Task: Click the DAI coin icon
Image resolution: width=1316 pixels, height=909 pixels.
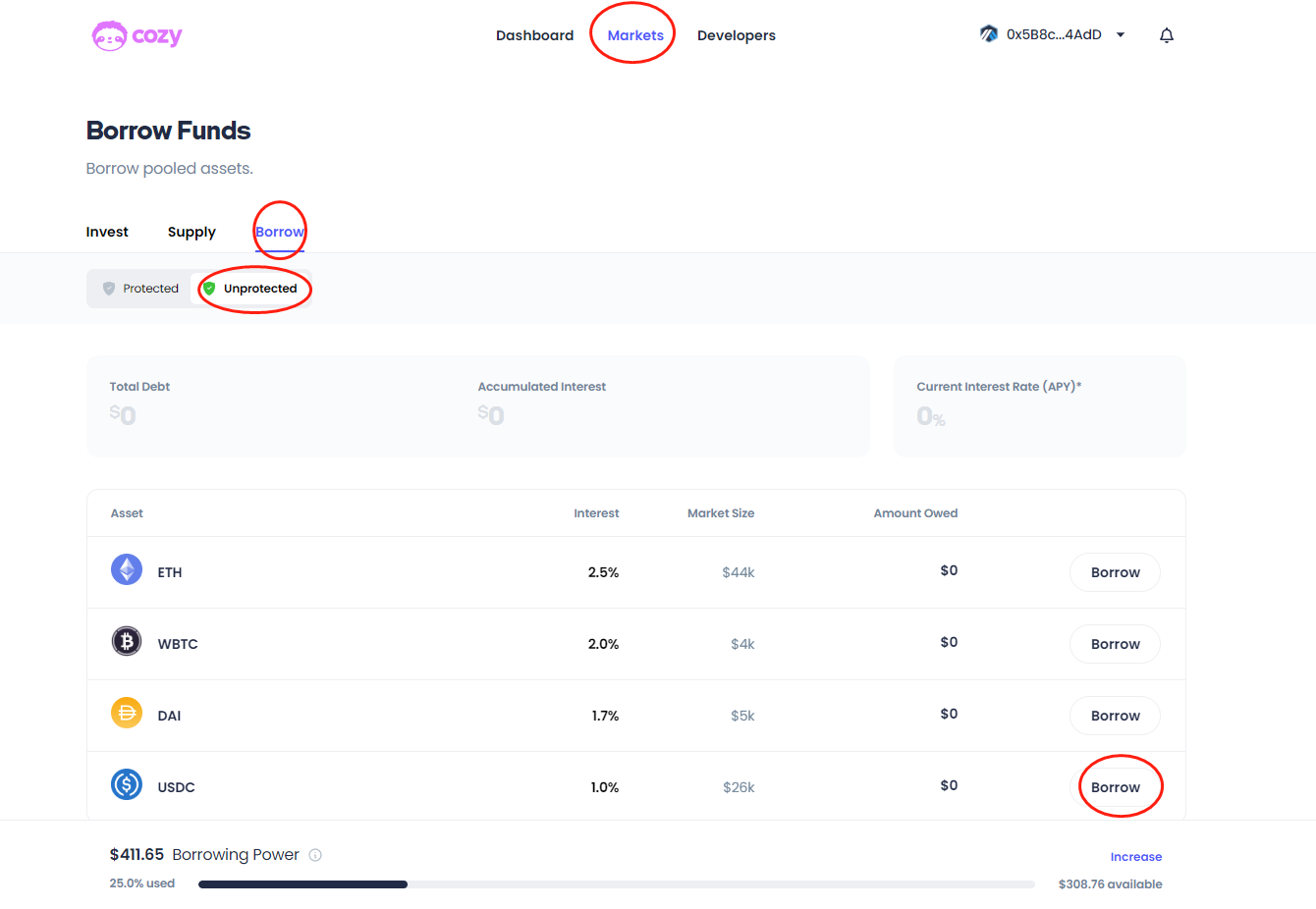Action: (x=127, y=714)
